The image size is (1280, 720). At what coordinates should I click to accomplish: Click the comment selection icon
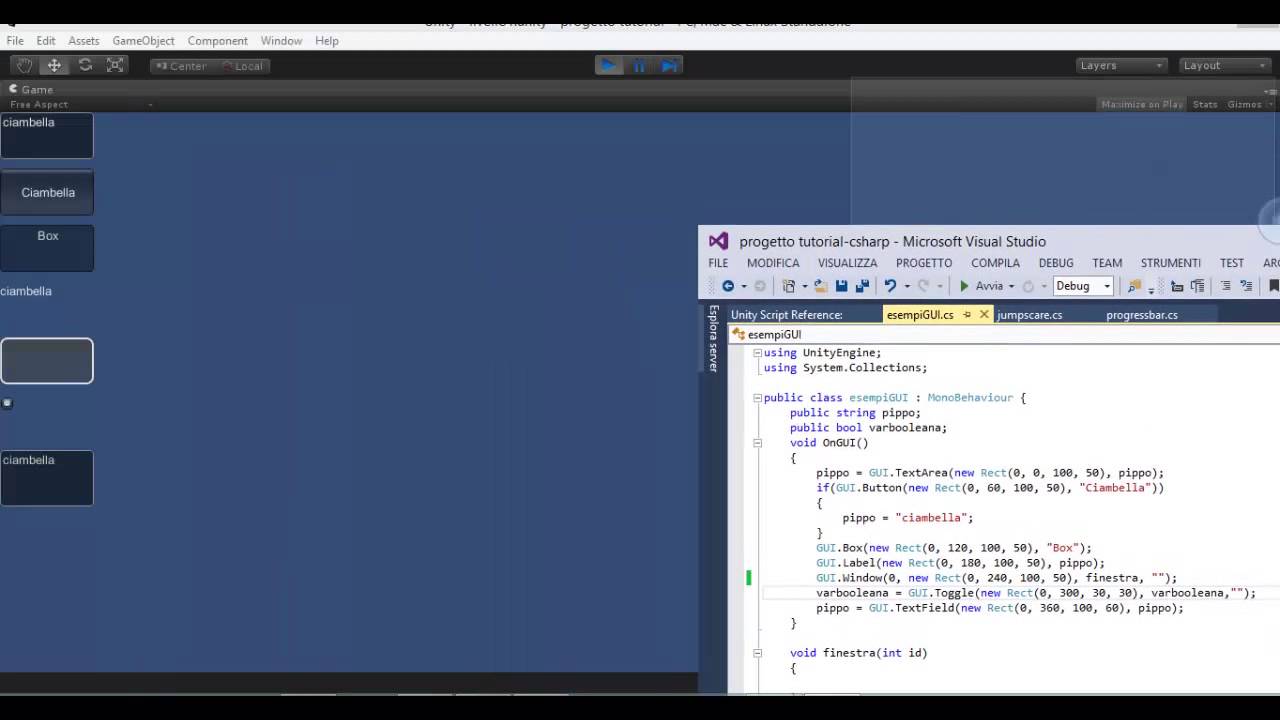[1226, 286]
